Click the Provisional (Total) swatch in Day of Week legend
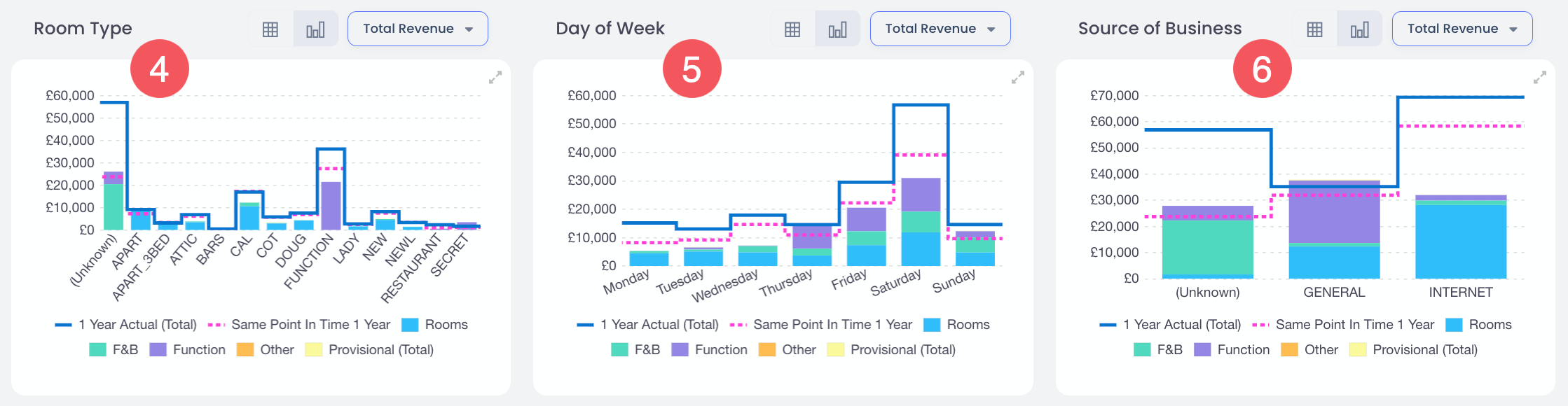This screenshot has height=406, width=1568. pos(835,350)
